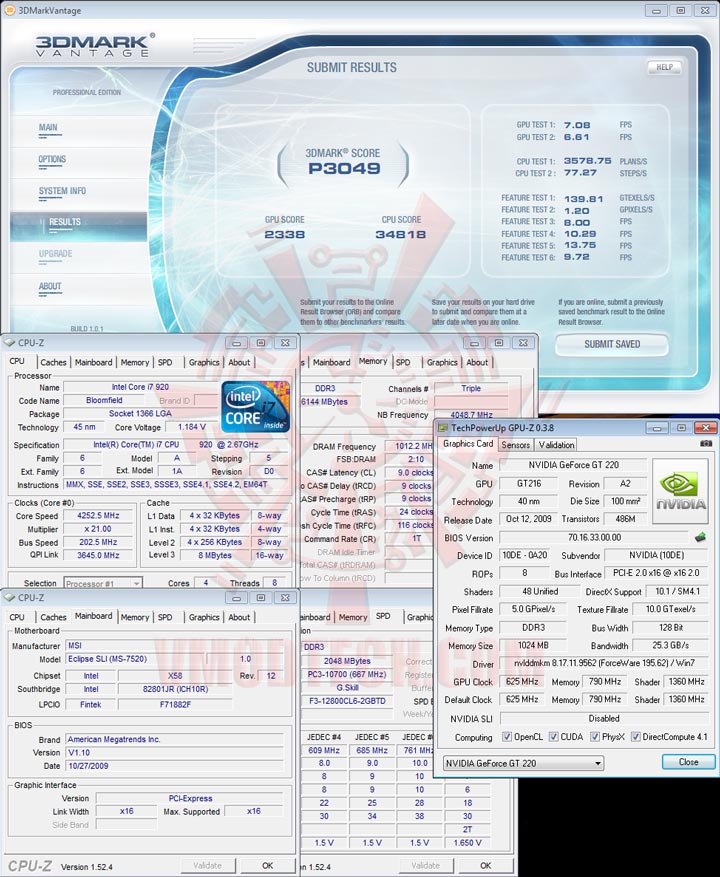
Task: Click the GPU-Z BIOS version 70.16.33.00.00 field
Action: [594, 537]
